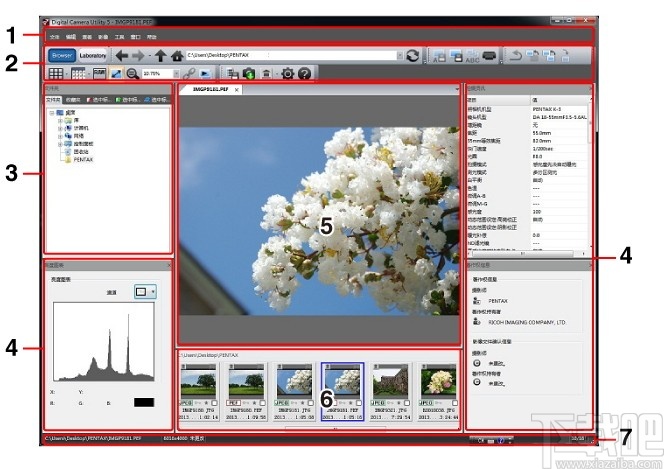This screenshot has height=469, width=666.
Task: Switch to the 收藏夹 favorites tab
Action: (x=73, y=100)
